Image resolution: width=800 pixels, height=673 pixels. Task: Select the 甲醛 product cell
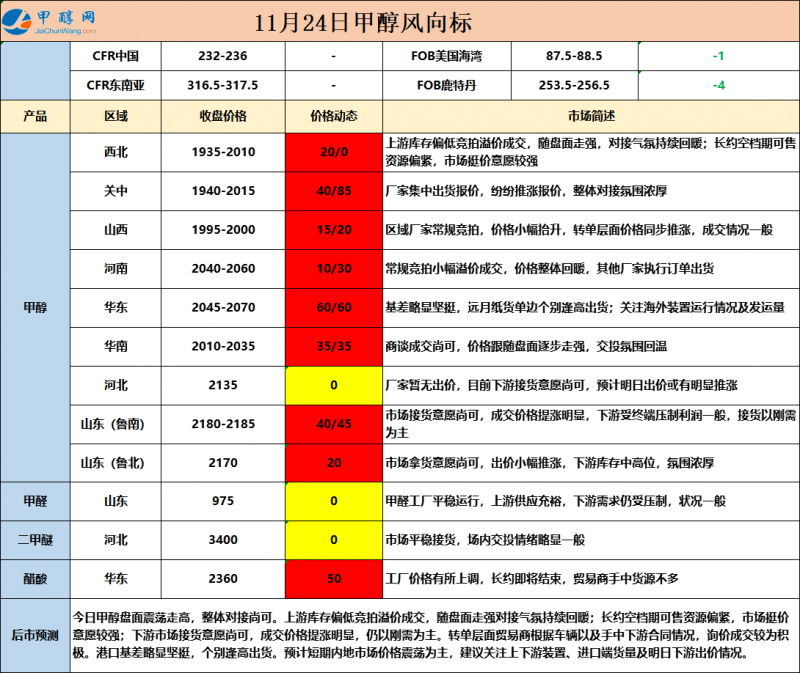[35, 501]
